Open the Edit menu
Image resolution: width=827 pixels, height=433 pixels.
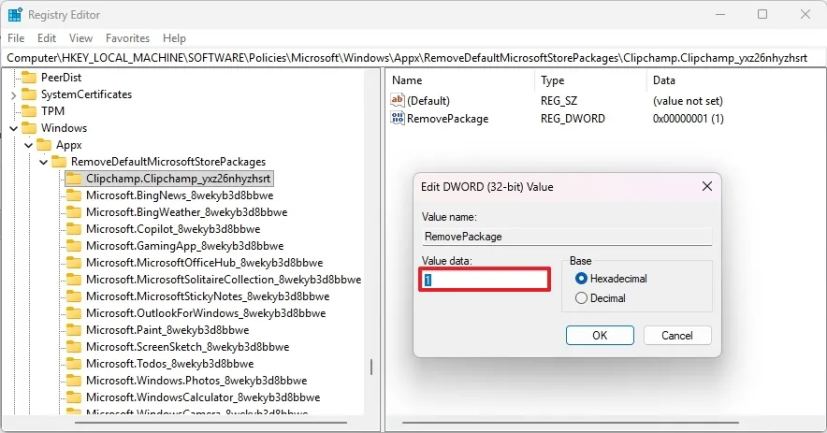(x=46, y=38)
